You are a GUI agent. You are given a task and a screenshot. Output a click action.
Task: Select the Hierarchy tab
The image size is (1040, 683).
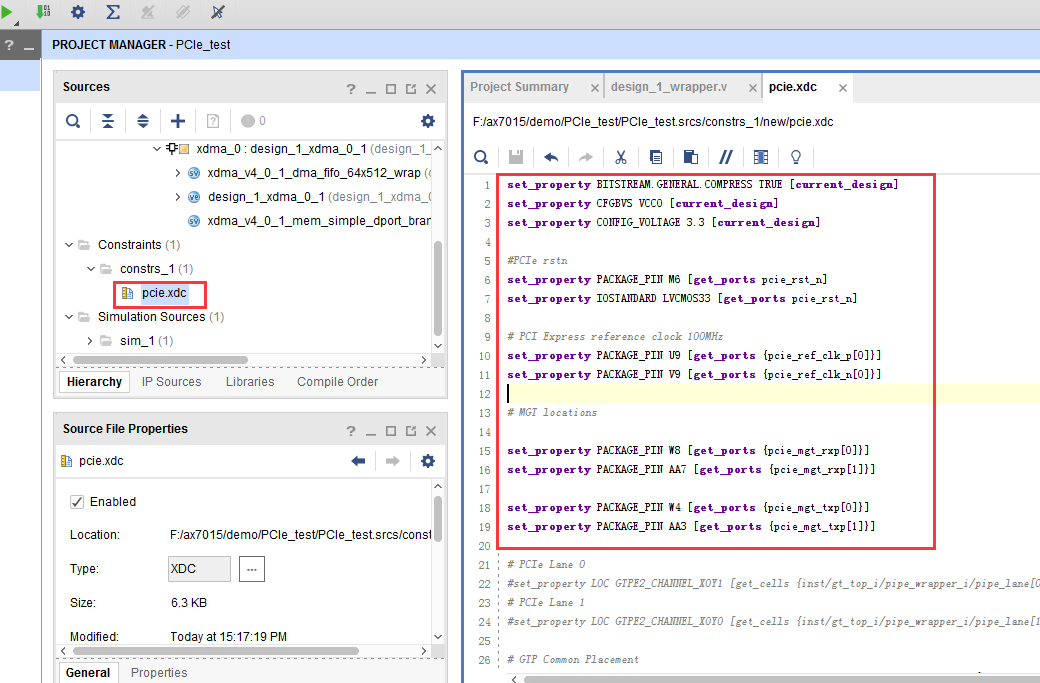pyautogui.click(x=94, y=382)
